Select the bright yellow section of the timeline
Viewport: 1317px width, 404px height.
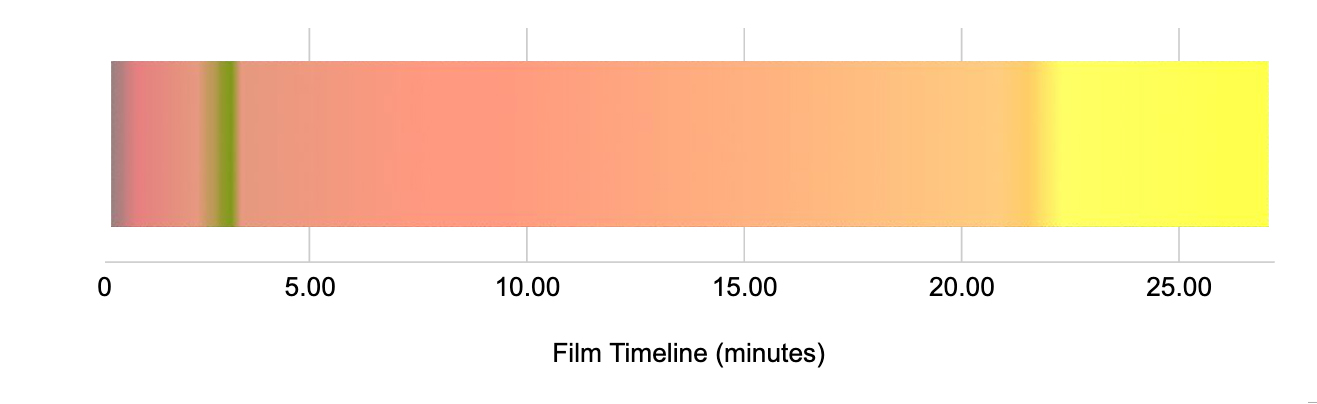1158,144
